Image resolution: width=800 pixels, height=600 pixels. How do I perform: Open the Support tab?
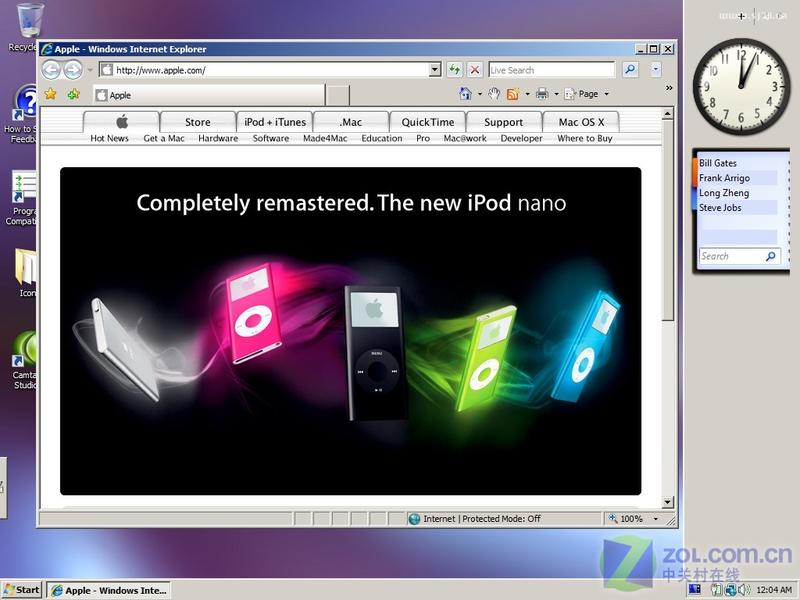coord(504,122)
